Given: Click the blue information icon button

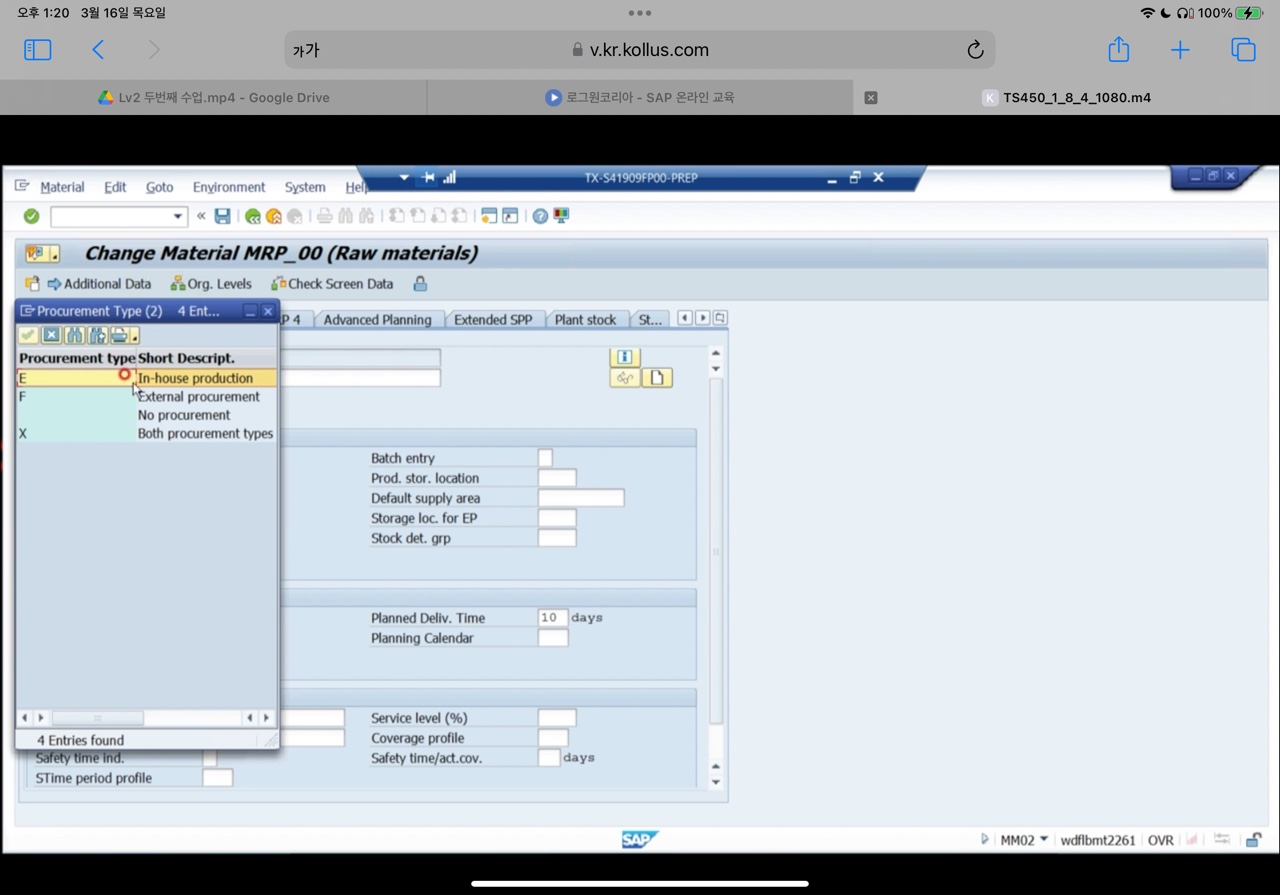Looking at the screenshot, I should (624, 357).
